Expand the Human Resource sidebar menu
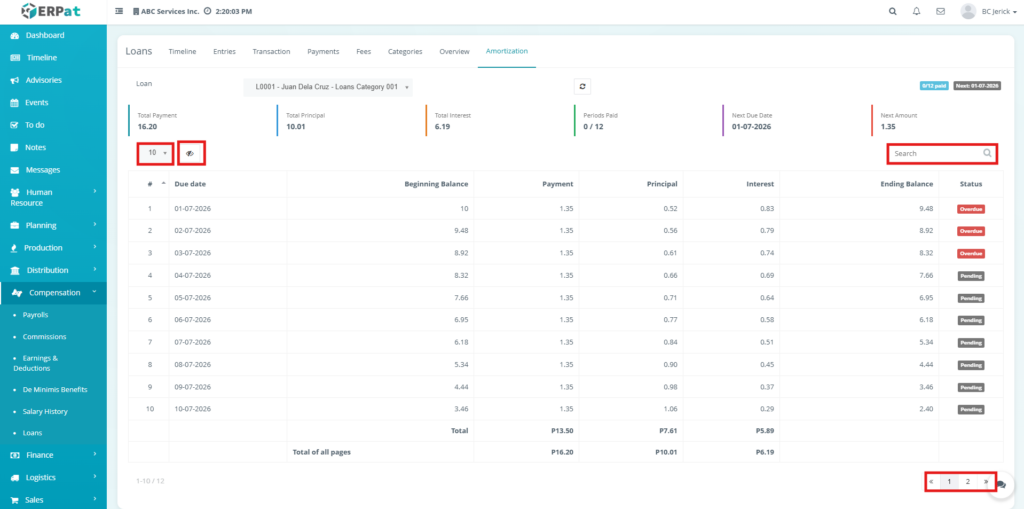The width and height of the screenshot is (1024, 509). pyautogui.click(x=53, y=197)
